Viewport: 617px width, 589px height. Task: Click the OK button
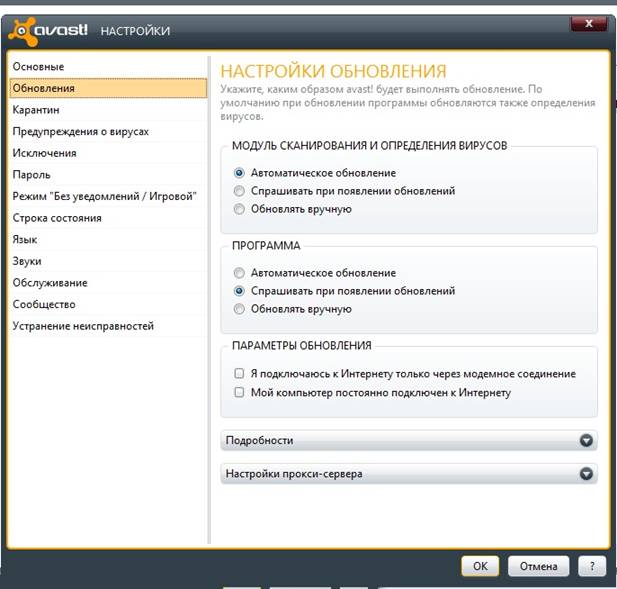480,566
